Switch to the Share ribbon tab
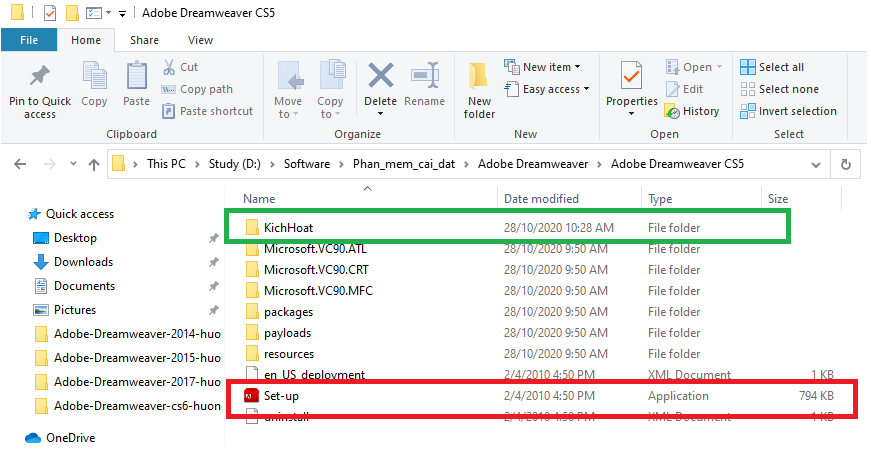 pyautogui.click(x=144, y=40)
